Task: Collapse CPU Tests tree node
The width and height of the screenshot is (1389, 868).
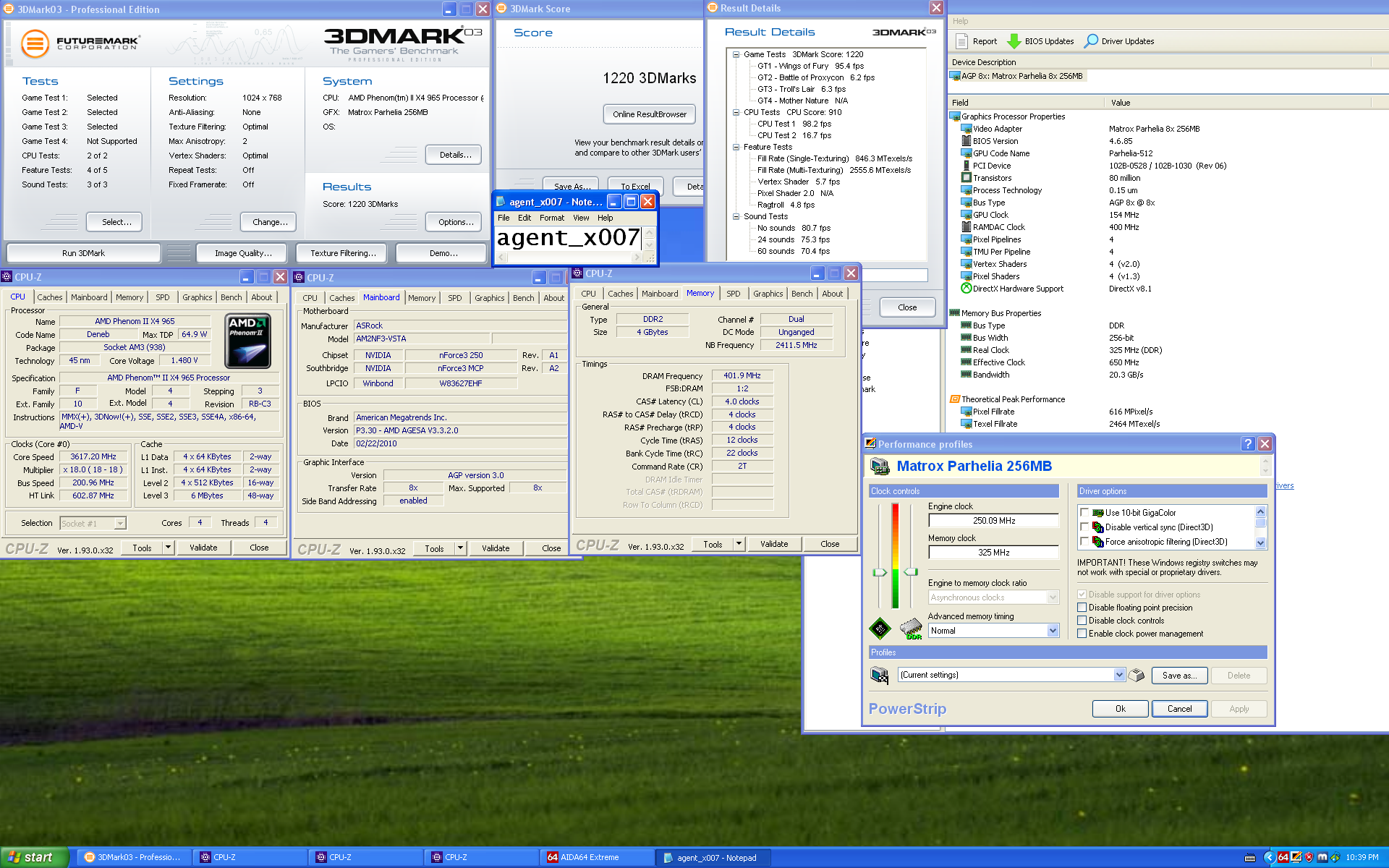Action: pyautogui.click(x=736, y=112)
